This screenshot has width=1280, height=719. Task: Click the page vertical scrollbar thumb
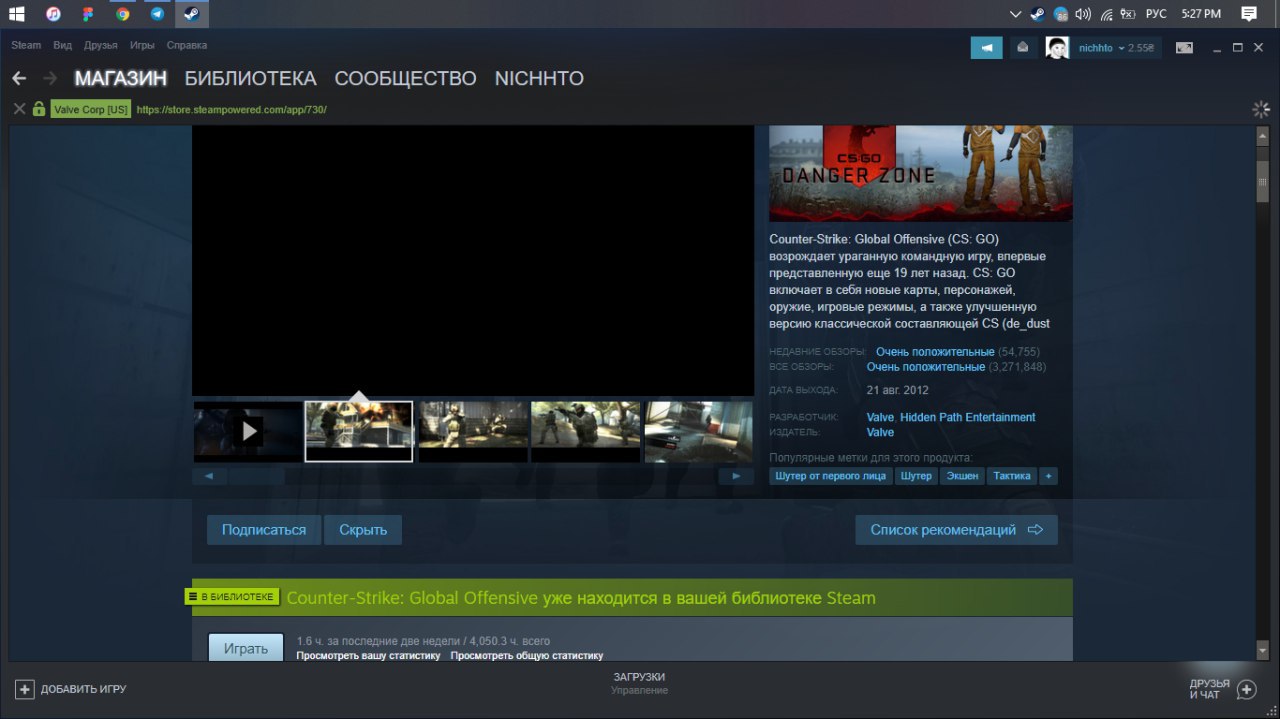pyautogui.click(x=1262, y=182)
